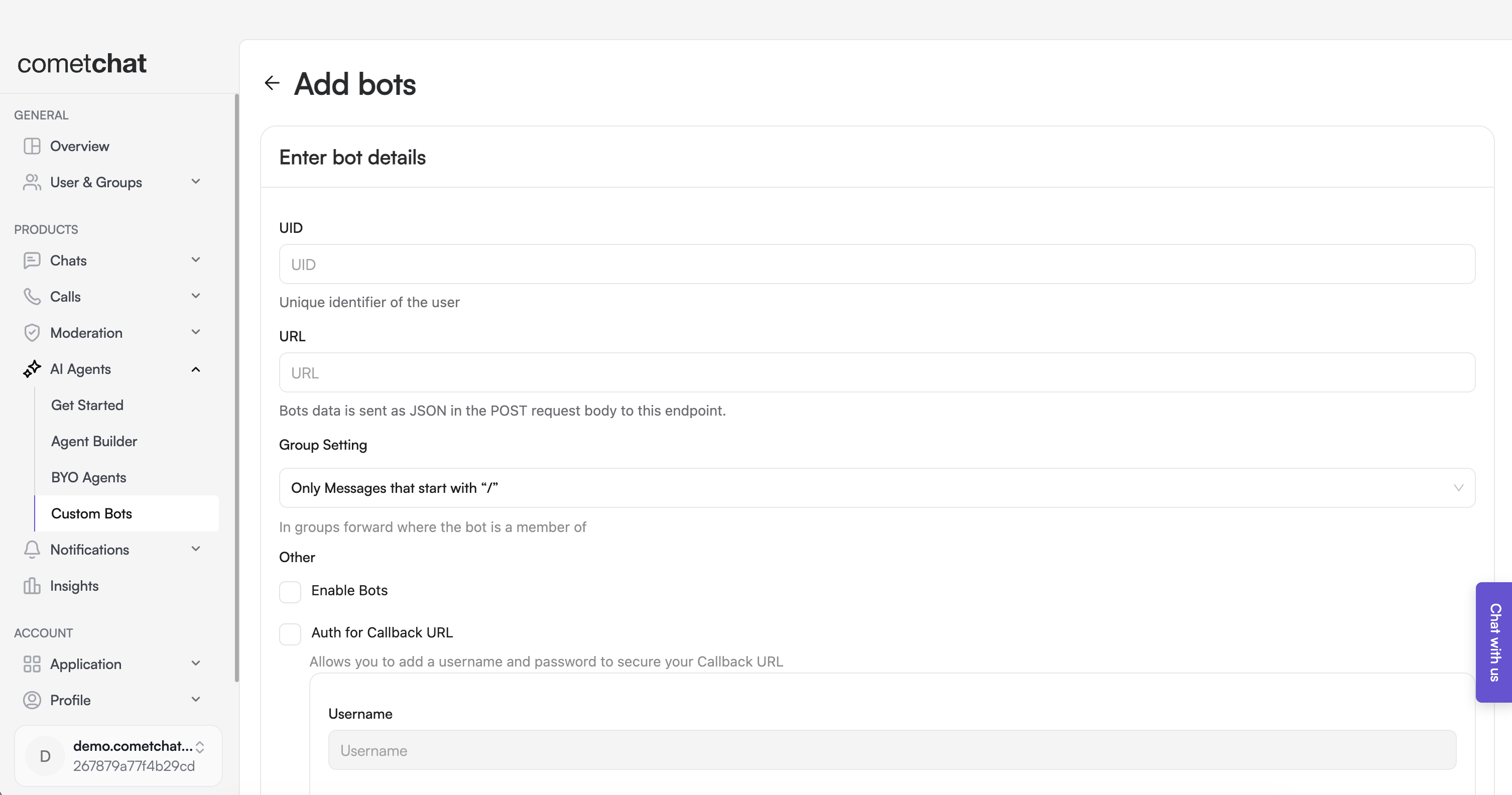Click the sidebar vertical scrollbar
The width and height of the screenshot is (1512, 795).
click(236, 387)
